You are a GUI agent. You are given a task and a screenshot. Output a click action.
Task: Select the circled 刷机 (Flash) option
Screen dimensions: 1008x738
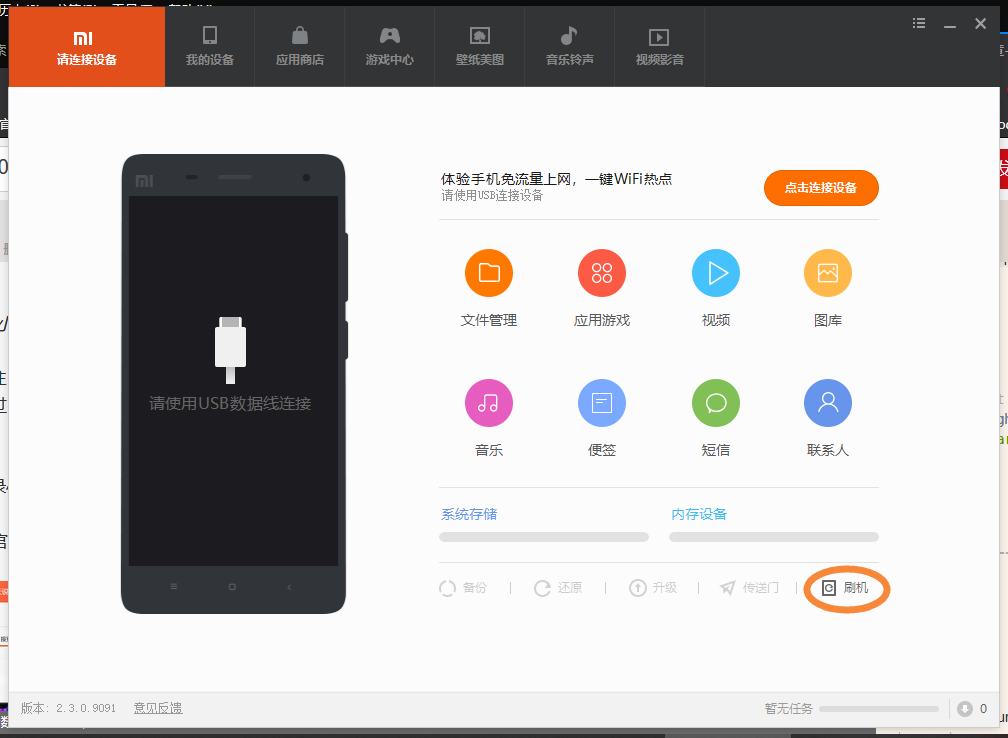tap(846, 588)
